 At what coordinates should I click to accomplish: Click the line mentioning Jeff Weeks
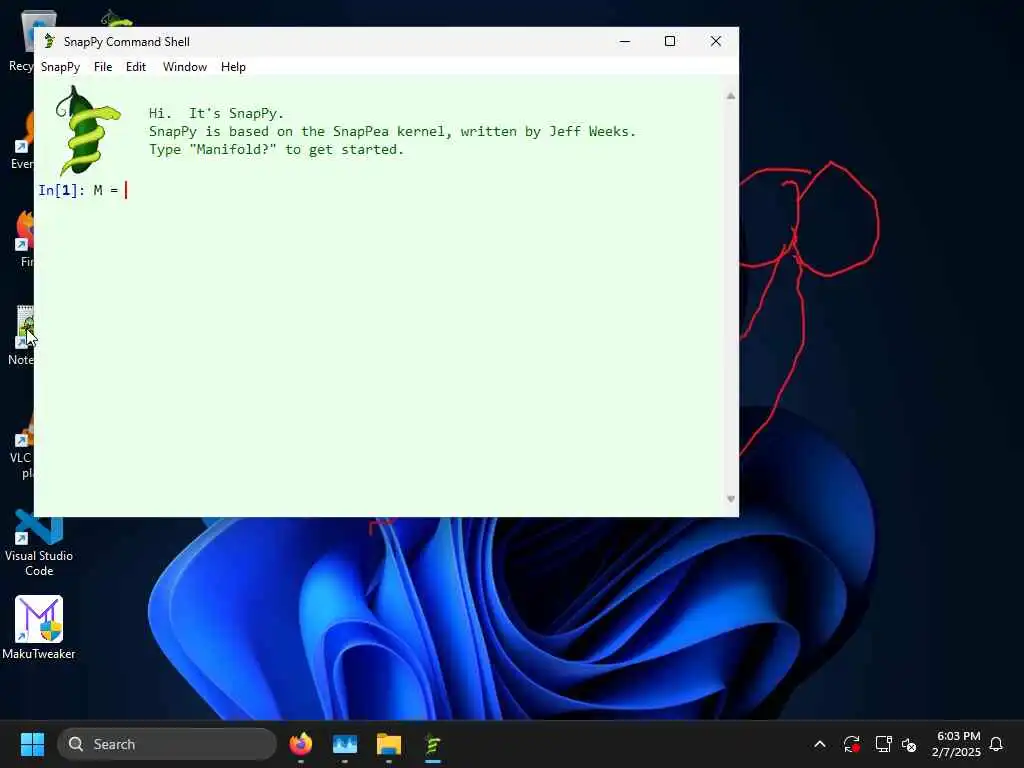(392, 131)
